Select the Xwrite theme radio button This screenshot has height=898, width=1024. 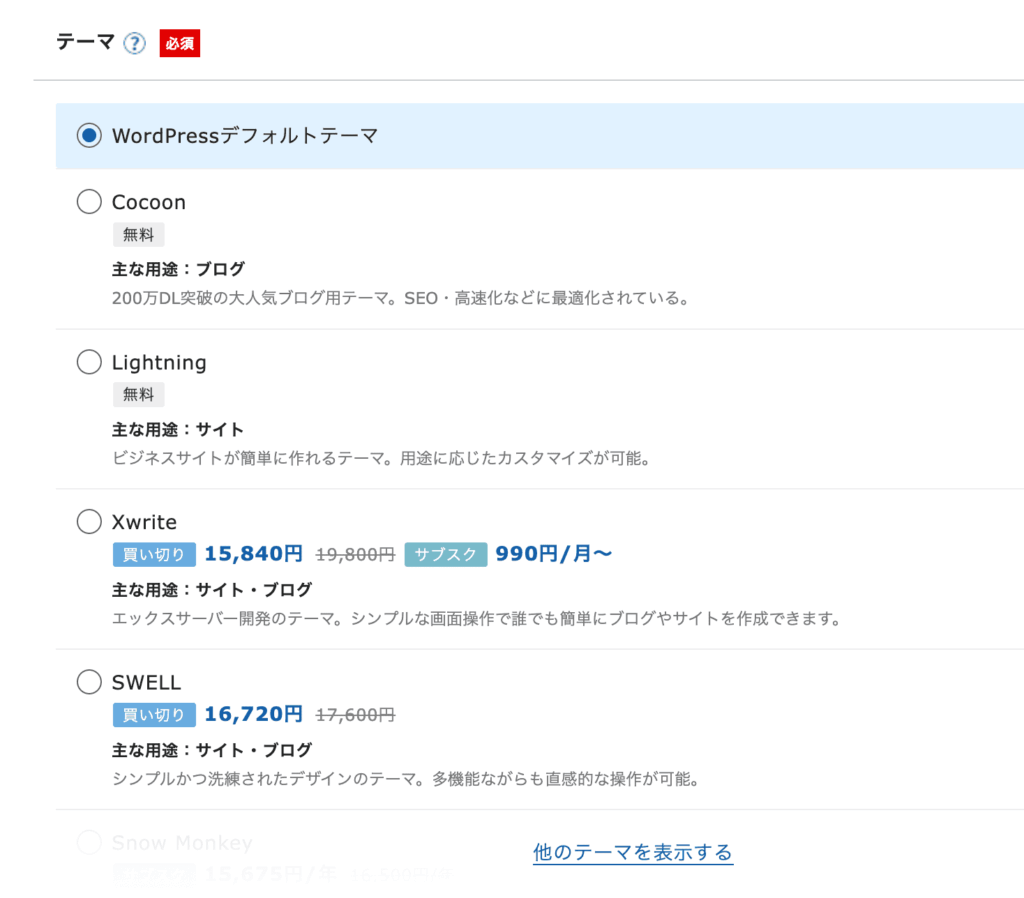tap(88, 521)
